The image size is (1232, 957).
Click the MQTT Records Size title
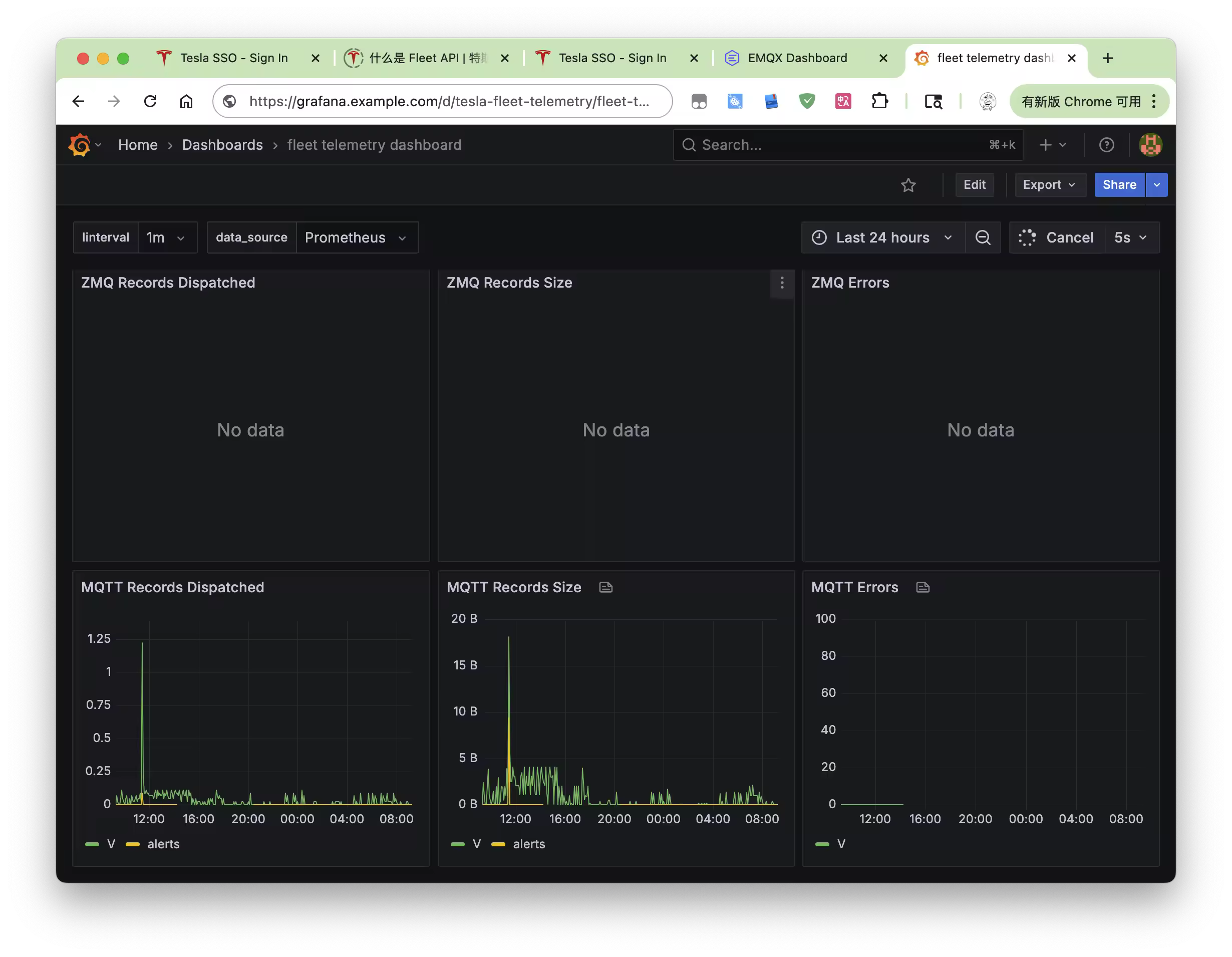tap(514, 587)
